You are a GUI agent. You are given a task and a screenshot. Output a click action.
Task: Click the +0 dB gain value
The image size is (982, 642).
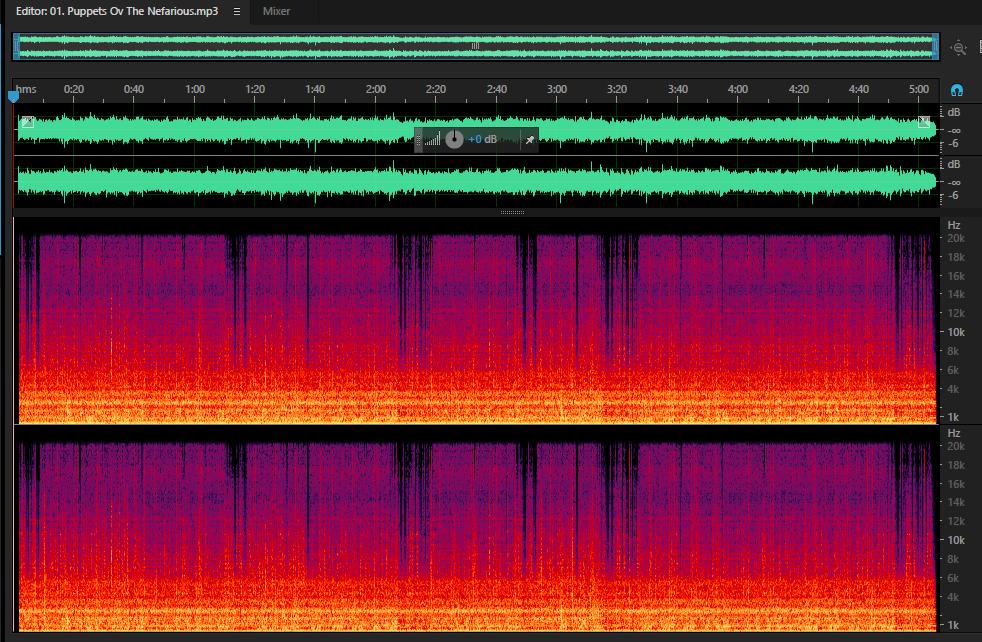tap(482, 139)
